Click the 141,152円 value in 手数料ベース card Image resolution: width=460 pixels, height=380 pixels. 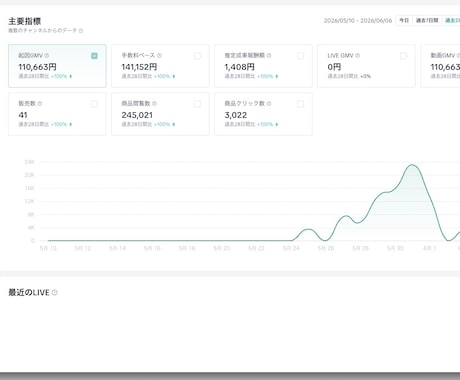(139, 67)
